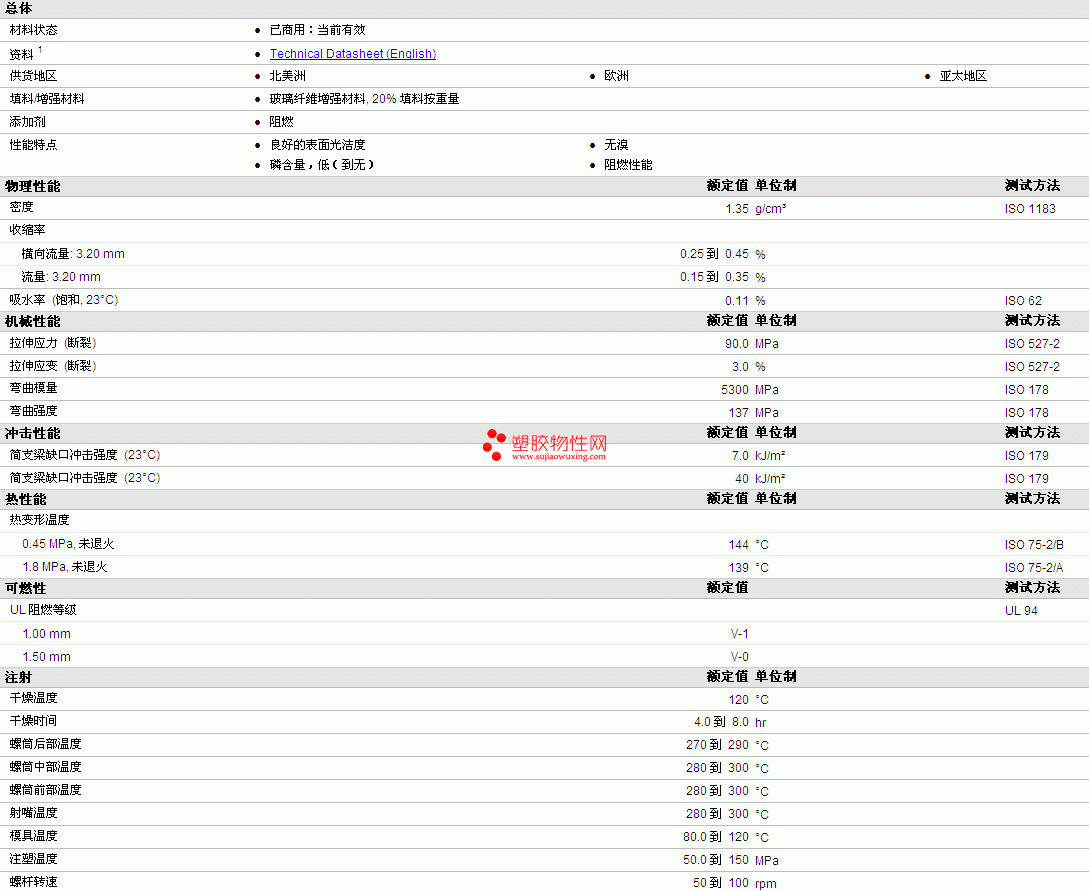Click the 阻燃性能 feature entry

[629, 165]
